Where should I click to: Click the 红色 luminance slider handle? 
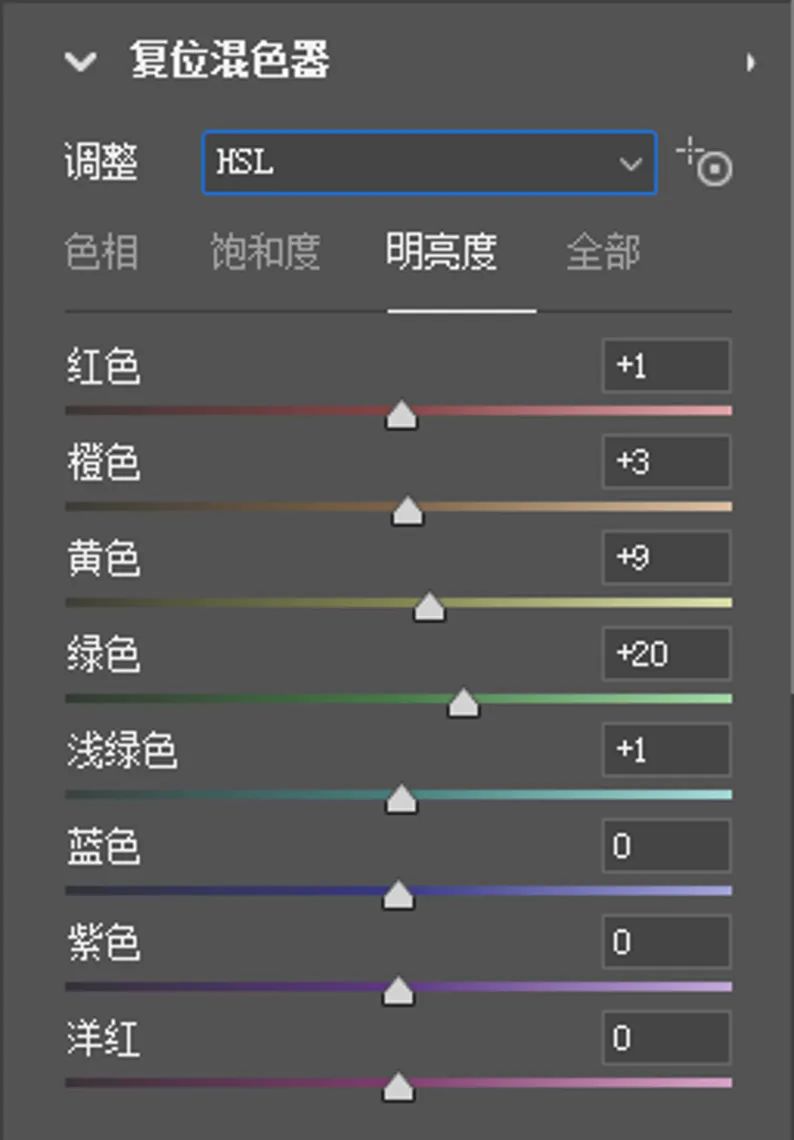(x=402, y=415)
